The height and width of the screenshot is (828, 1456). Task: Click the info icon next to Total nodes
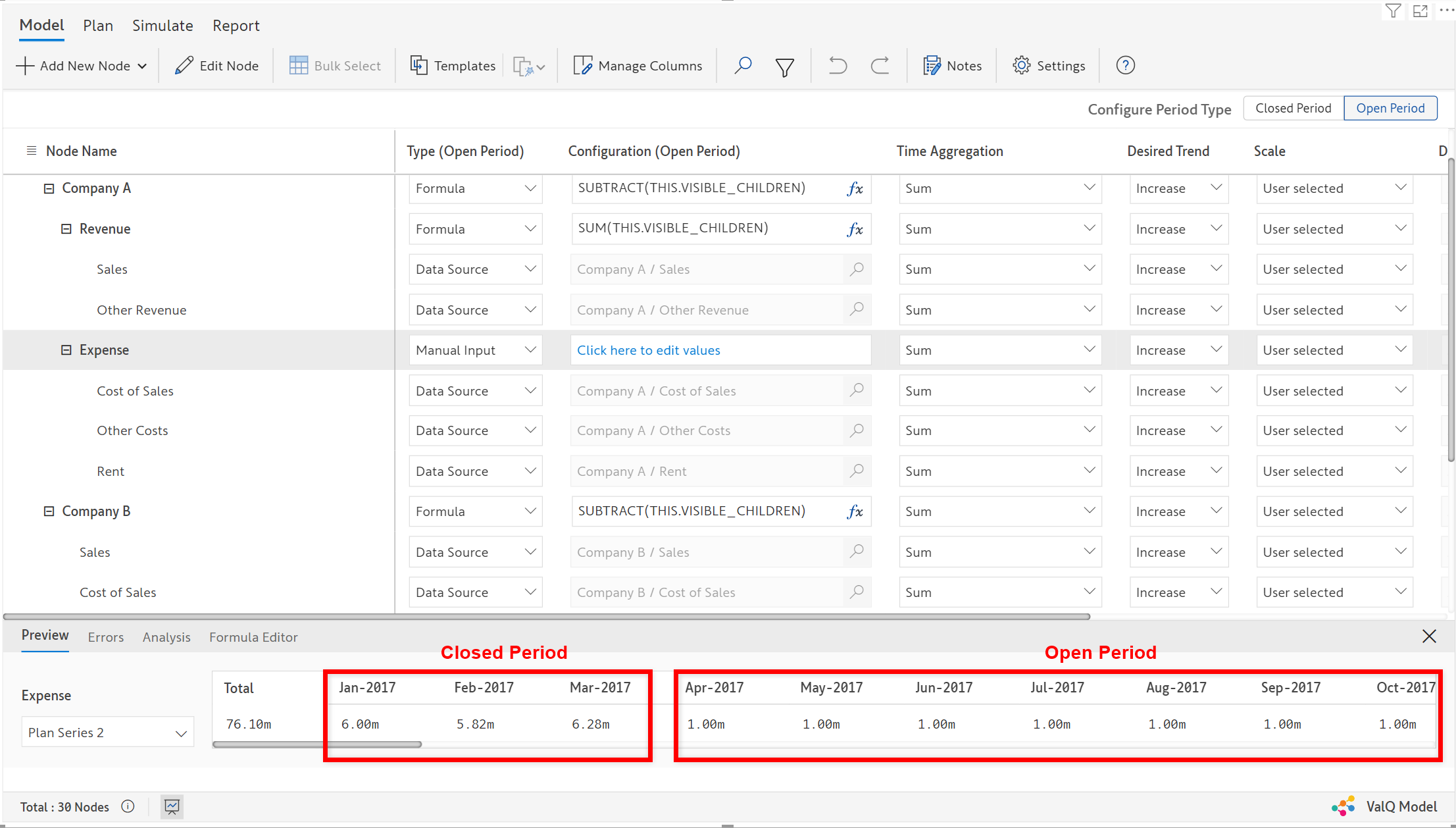coord(128,806)
